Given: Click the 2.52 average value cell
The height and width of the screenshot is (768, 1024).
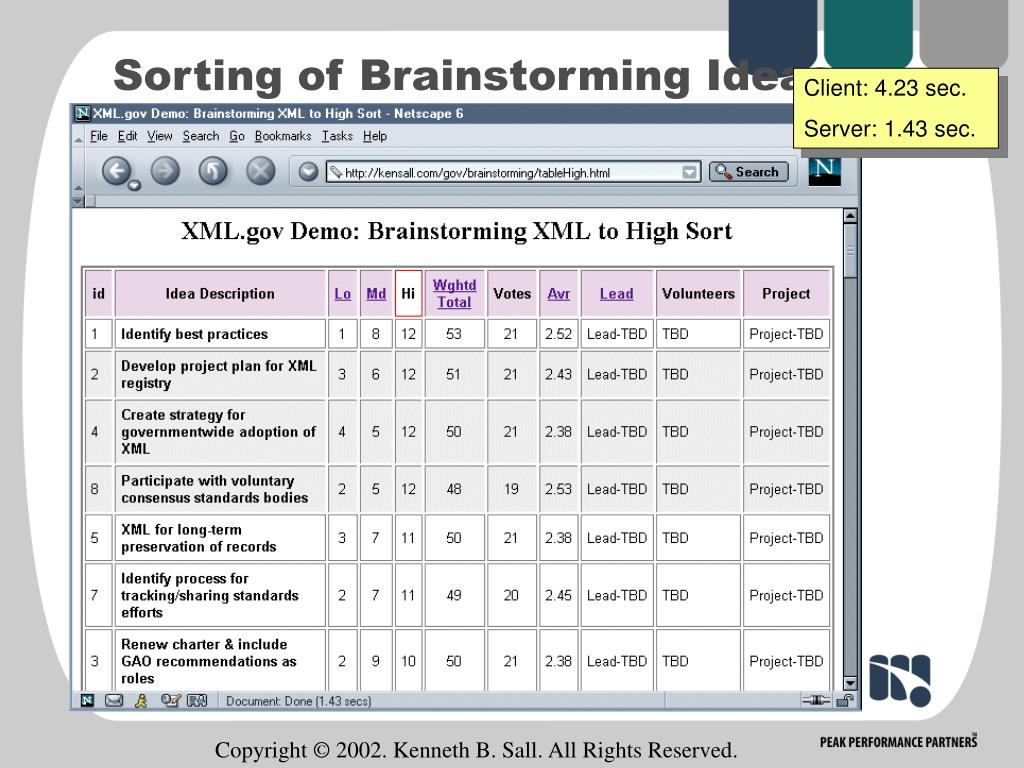Looking at the screenshot, I should [x=558, y=334].
